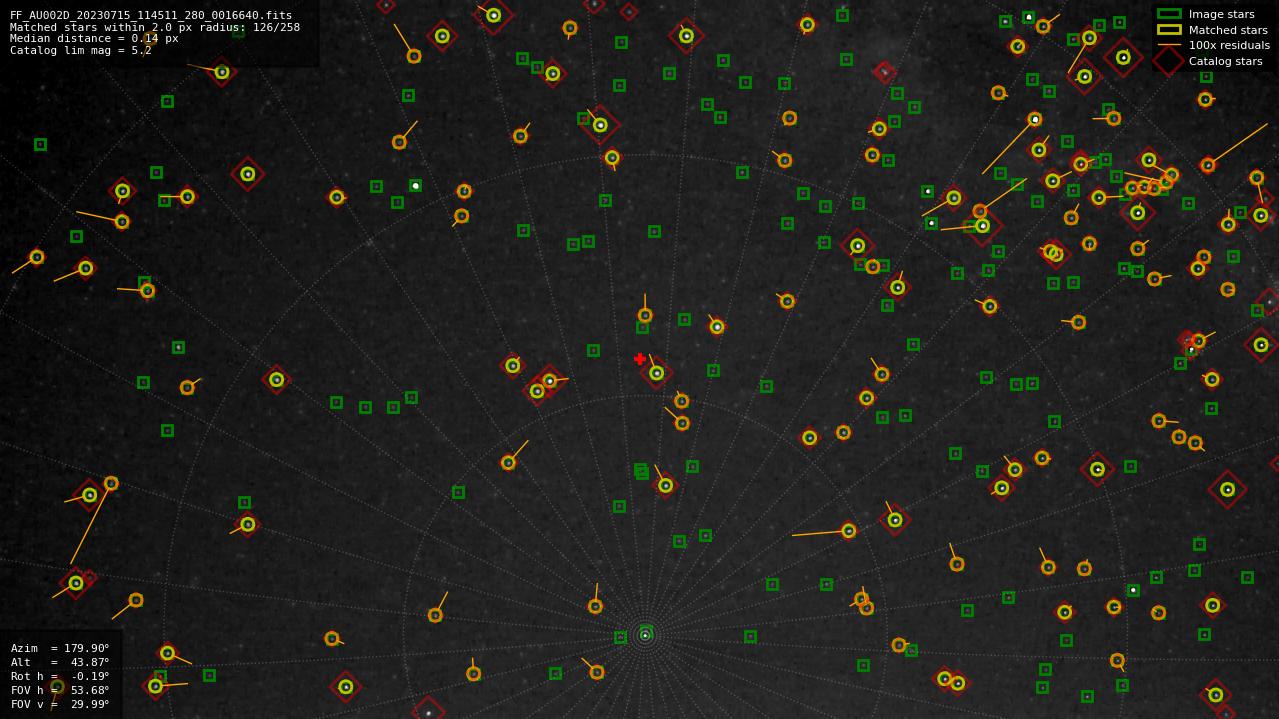Click the '100x residuals' legend label

tap(1229, 45)
